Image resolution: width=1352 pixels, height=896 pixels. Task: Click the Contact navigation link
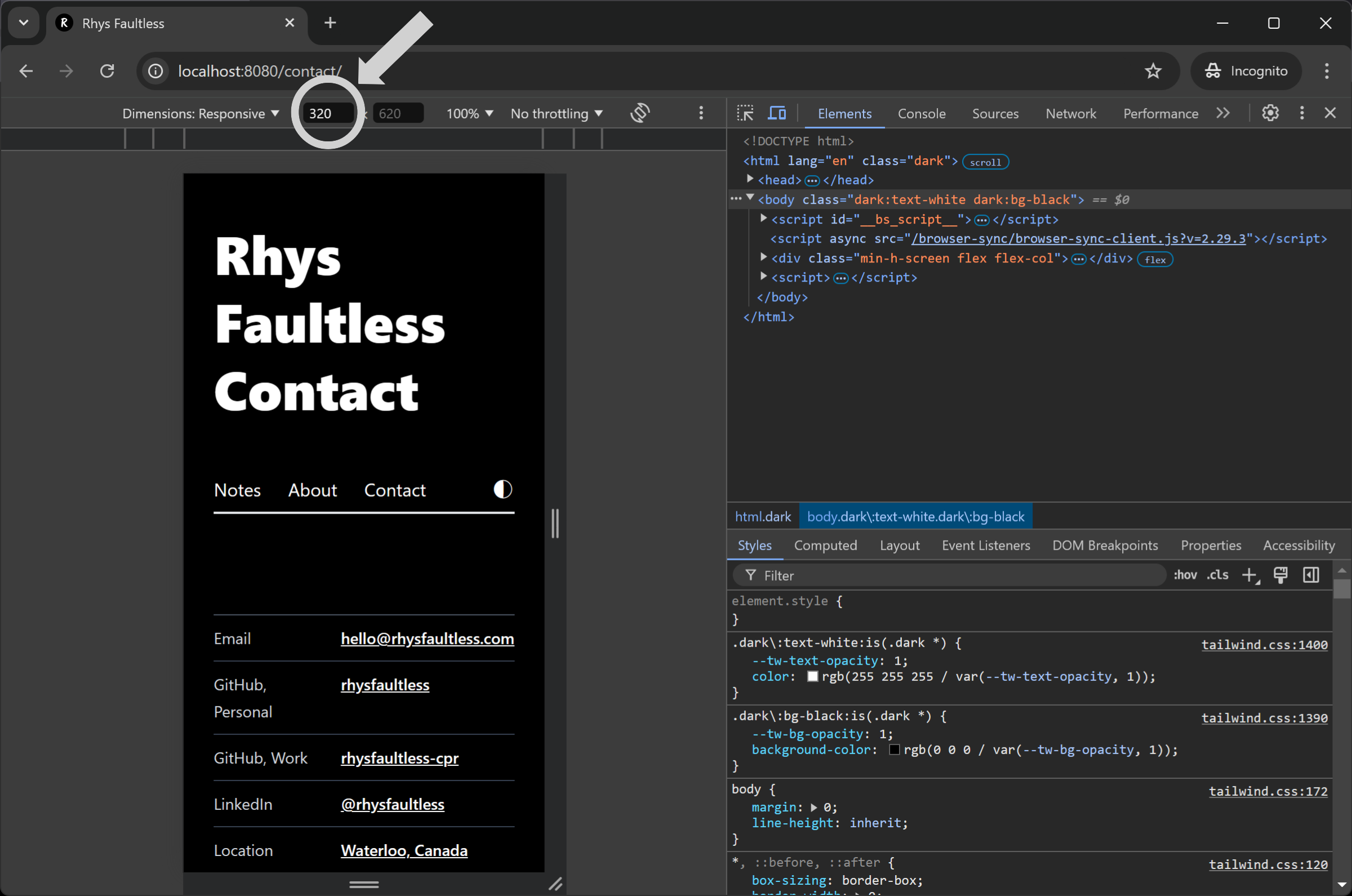point(395,491)
